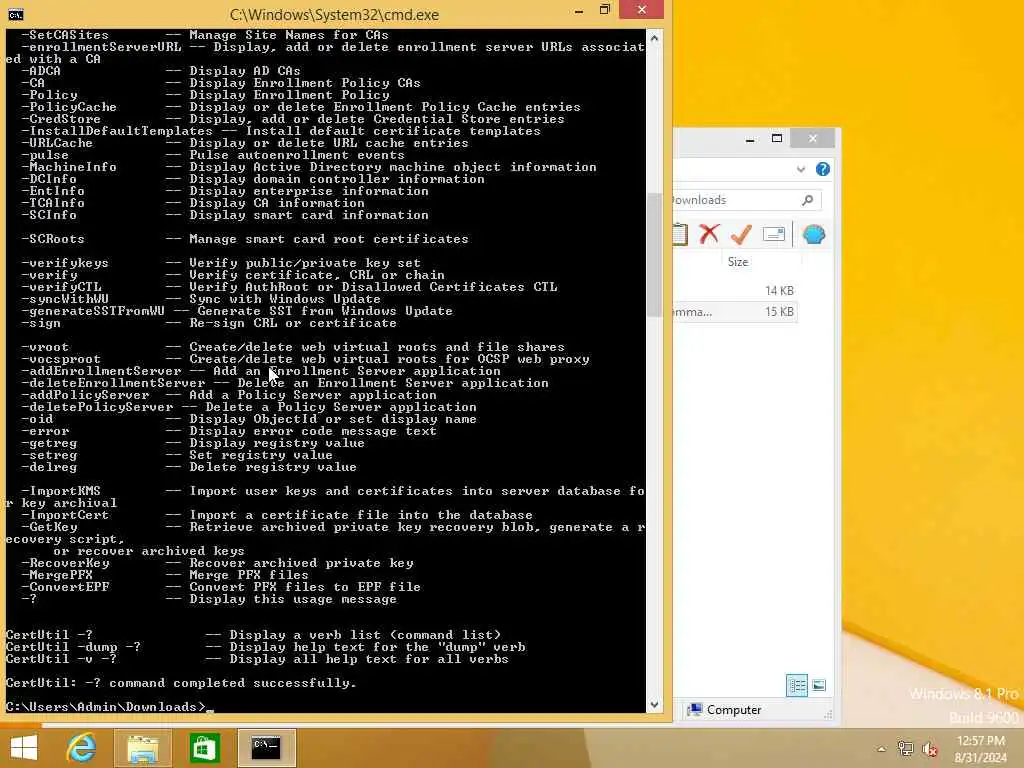Click 'CertUtil: -? command completed successfully.' line
Viewport: 1024px width, 768px height.
(181, 682)
